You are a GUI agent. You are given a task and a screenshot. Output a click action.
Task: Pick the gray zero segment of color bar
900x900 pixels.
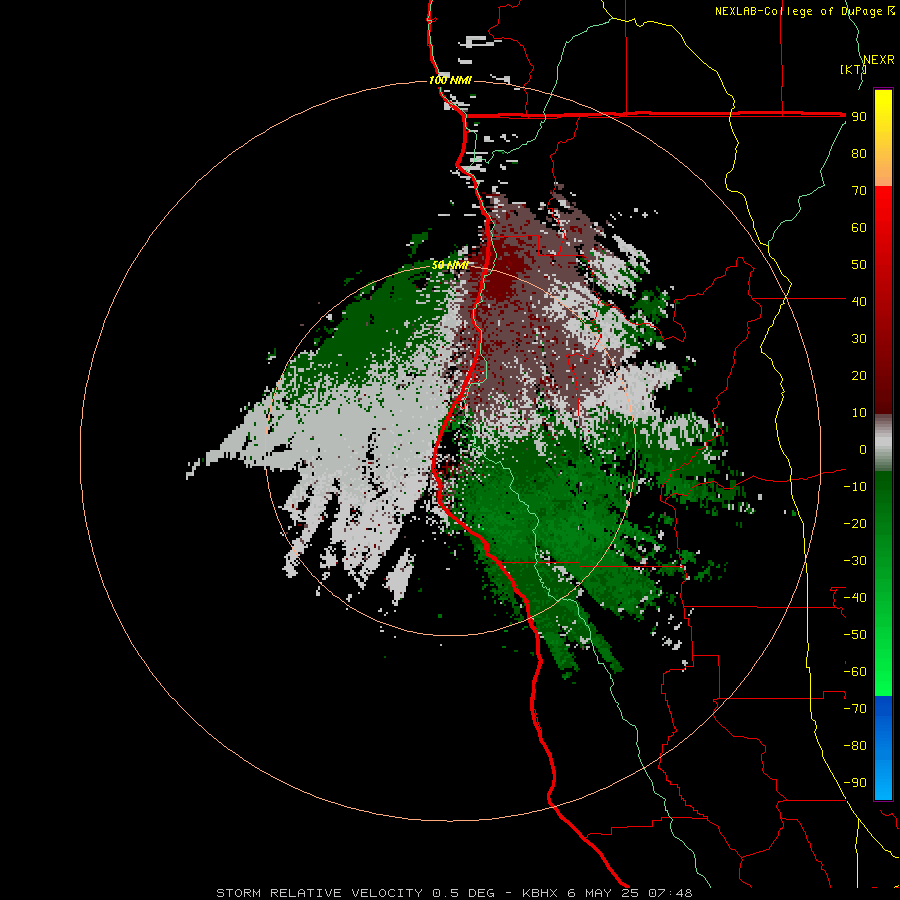coord(883,443)
